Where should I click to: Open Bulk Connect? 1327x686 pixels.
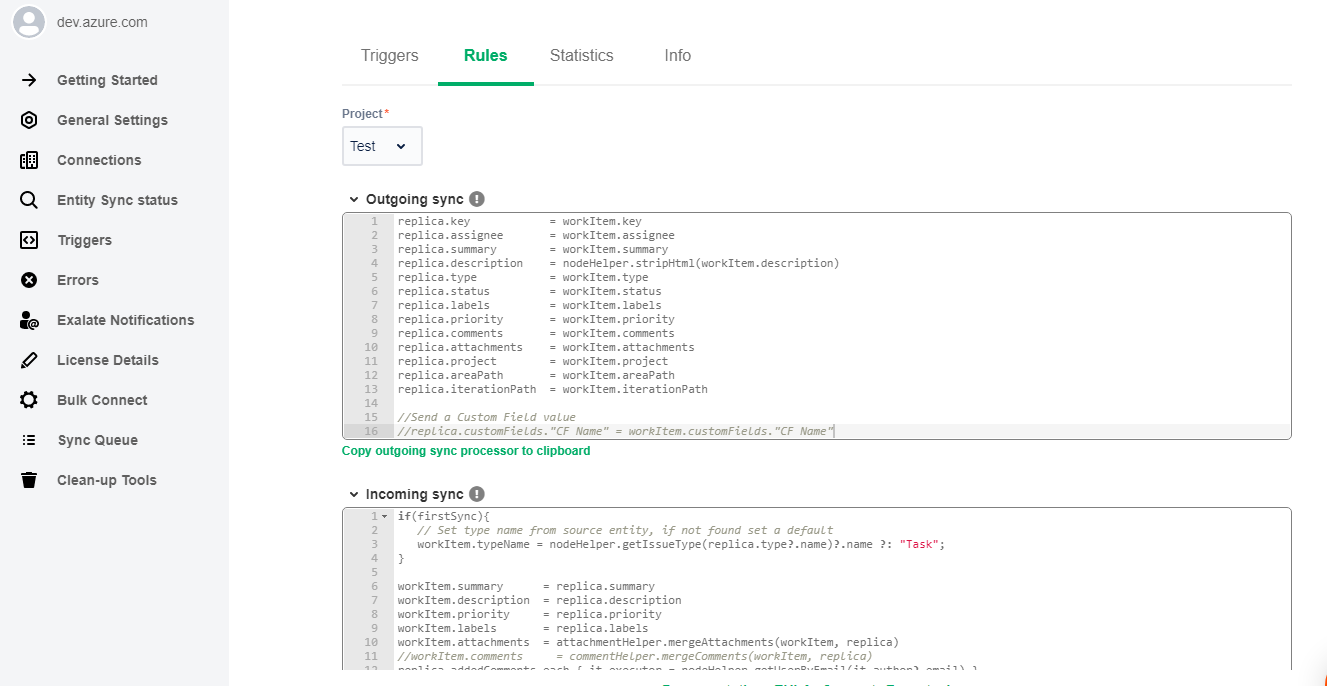click(102, 400)
